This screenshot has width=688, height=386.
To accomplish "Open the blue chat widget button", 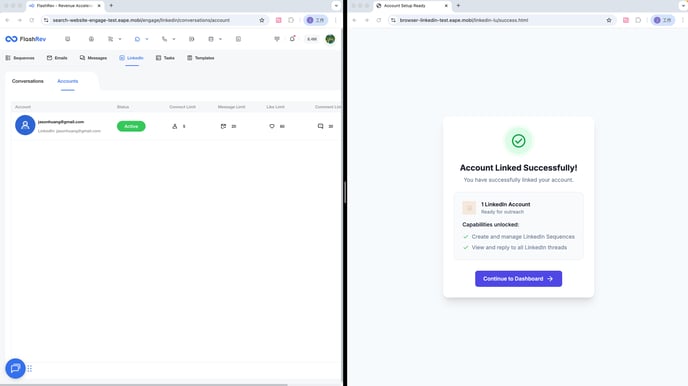I will pos(15,368).
